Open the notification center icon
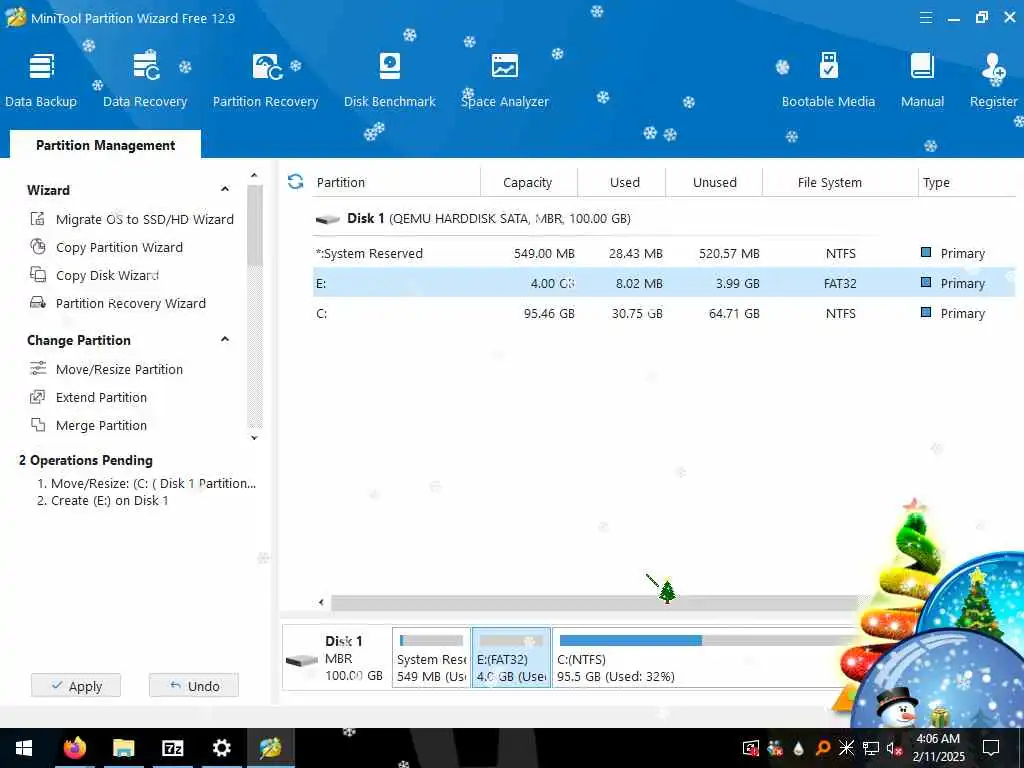The image size is (1024, 768). click(991, 747)
